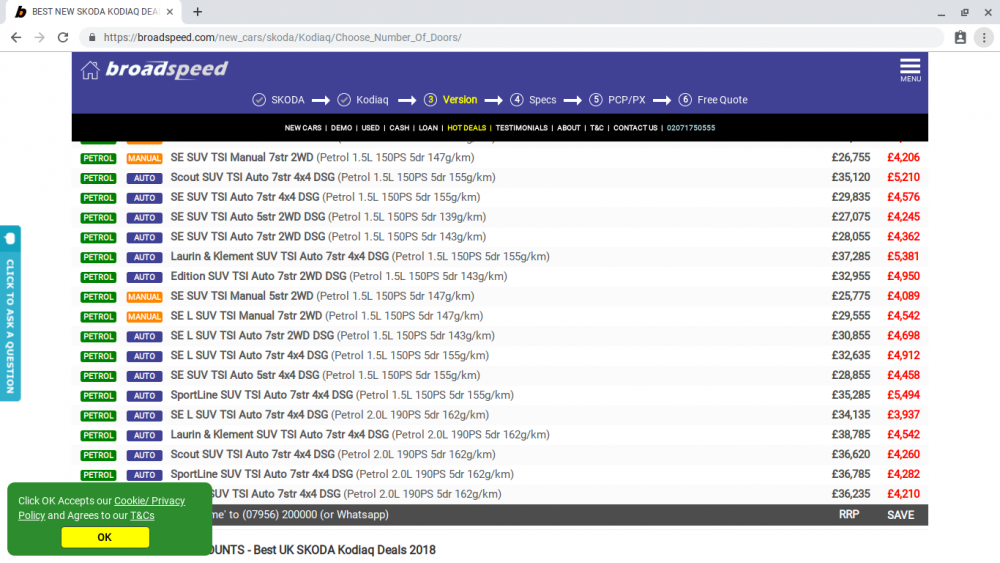
Task: Select SE SUV TSI Manual 7str 2WD
Action: click(x=322, y=157)
